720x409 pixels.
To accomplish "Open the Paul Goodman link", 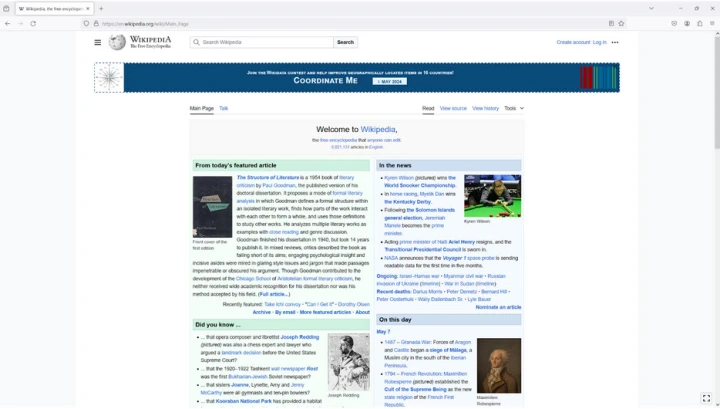I will click(279, 185).
